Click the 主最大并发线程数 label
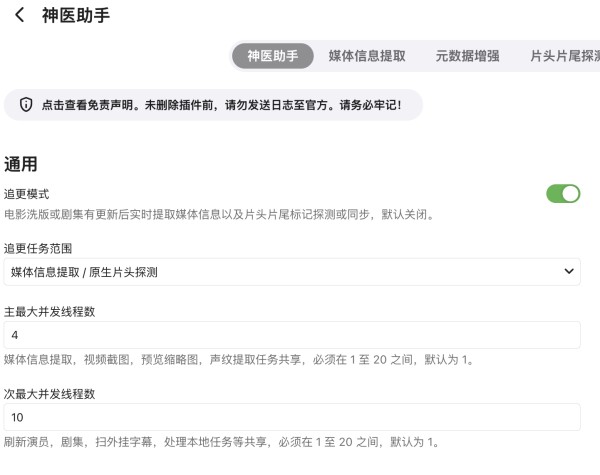The height and width of the screenshot is (475, 600). pyautogui.click(x=49, y=311)
